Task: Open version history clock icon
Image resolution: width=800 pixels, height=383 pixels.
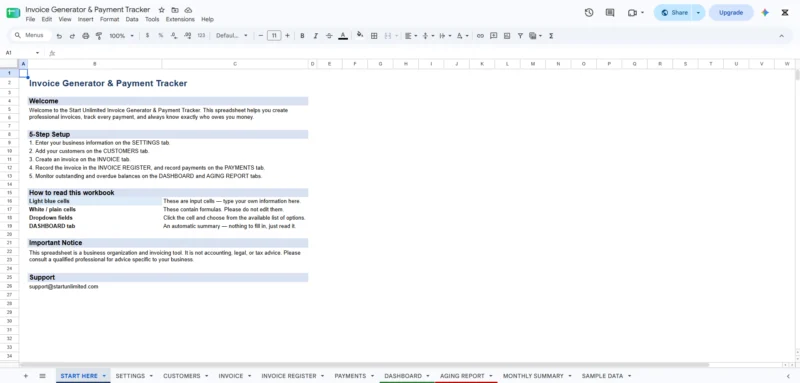Action: (589, 13)
